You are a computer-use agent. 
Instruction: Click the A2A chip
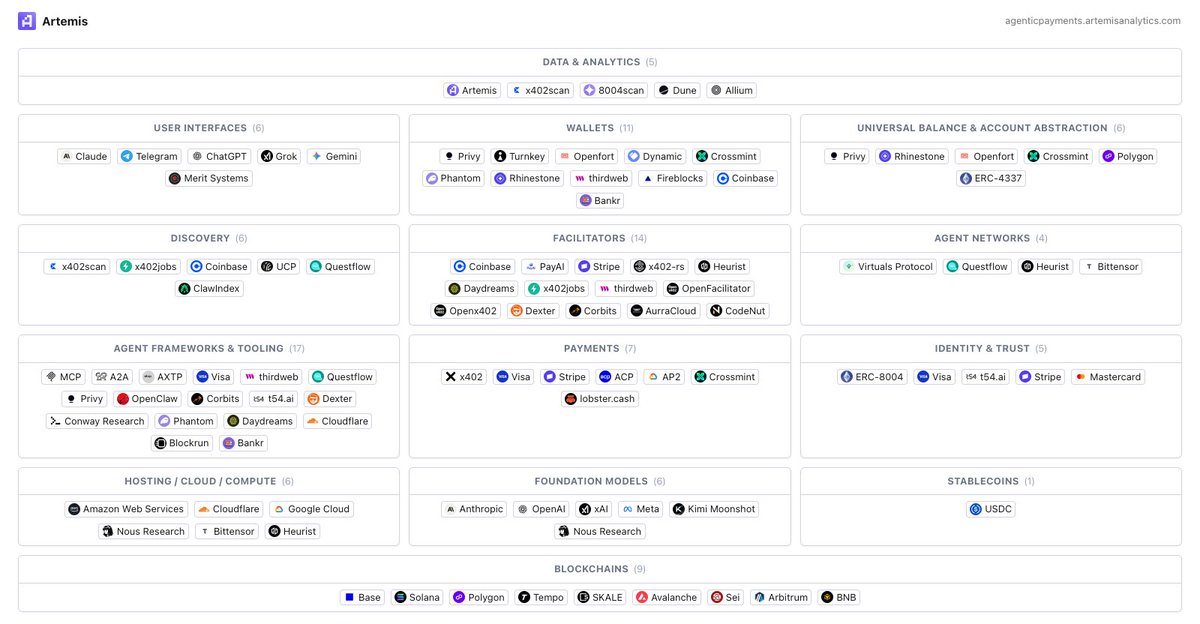(112, 376)
